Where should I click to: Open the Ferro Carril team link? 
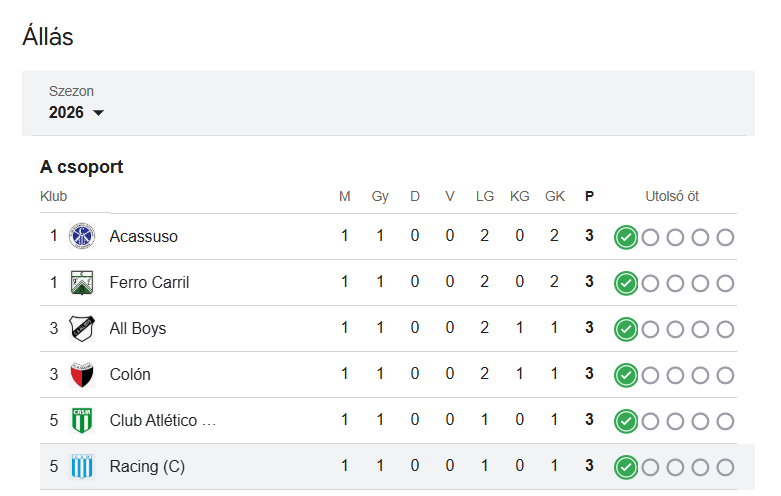click(149, 283)
